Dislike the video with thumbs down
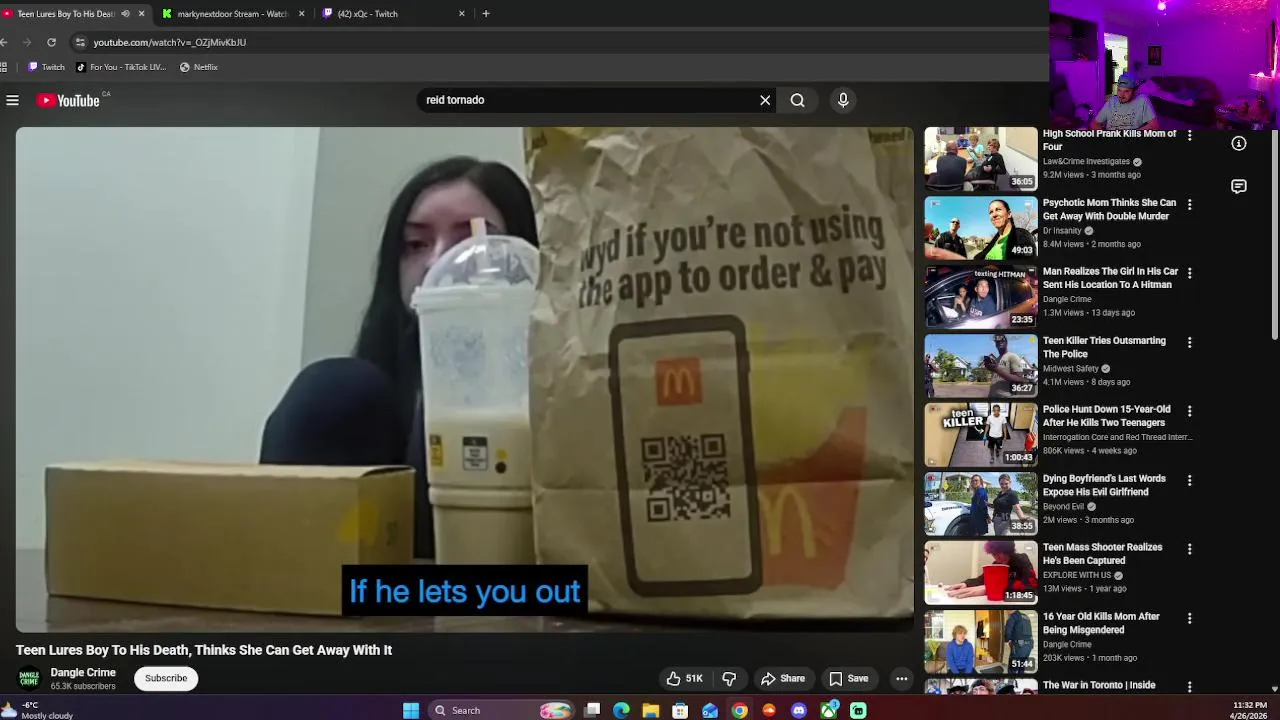 [729, 678]
